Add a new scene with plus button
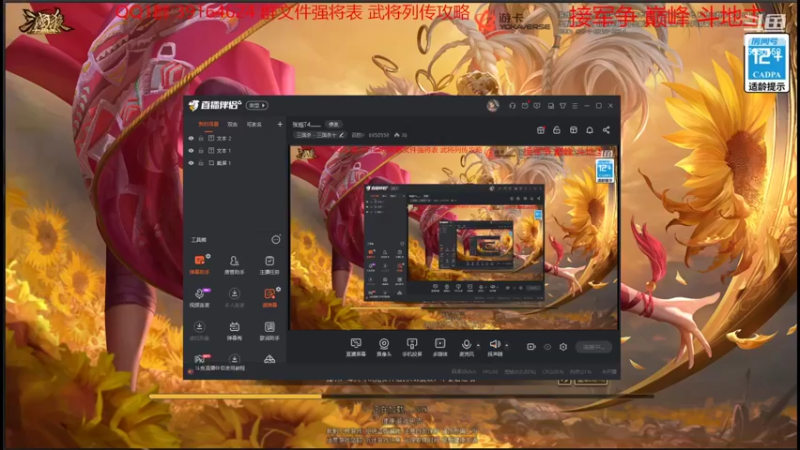This screenshot has height=450, width=800. [280, 124]
